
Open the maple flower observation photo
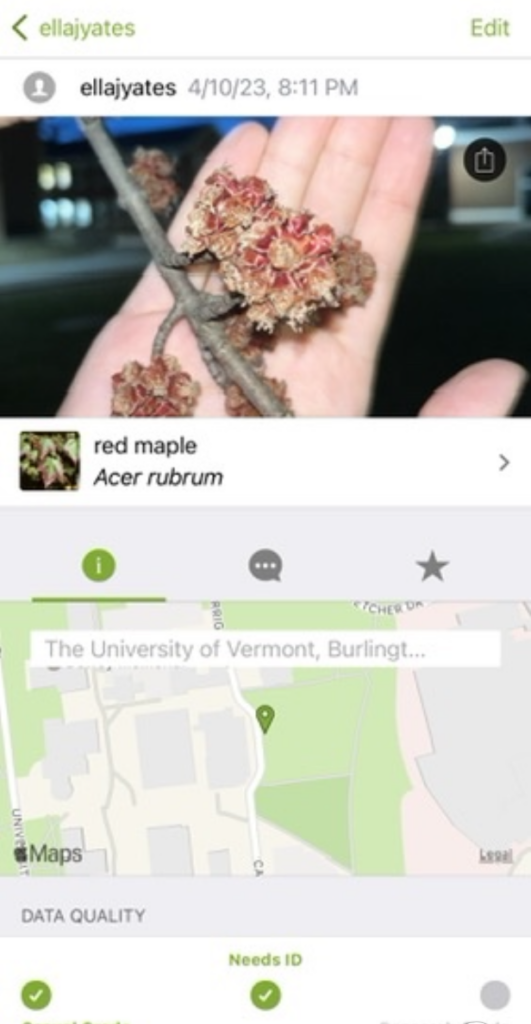(265, 266)
